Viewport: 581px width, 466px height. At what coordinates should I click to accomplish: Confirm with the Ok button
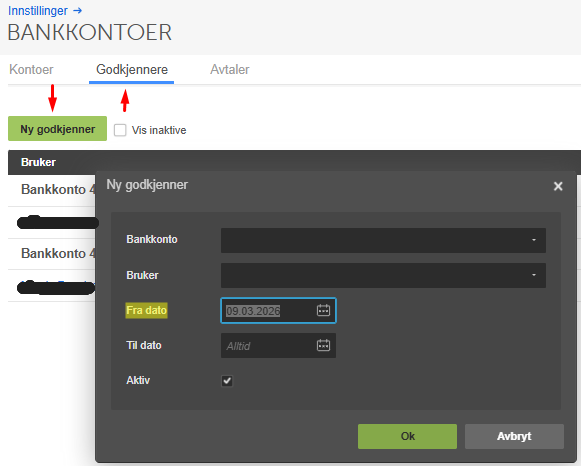click(x=407, y=436)
